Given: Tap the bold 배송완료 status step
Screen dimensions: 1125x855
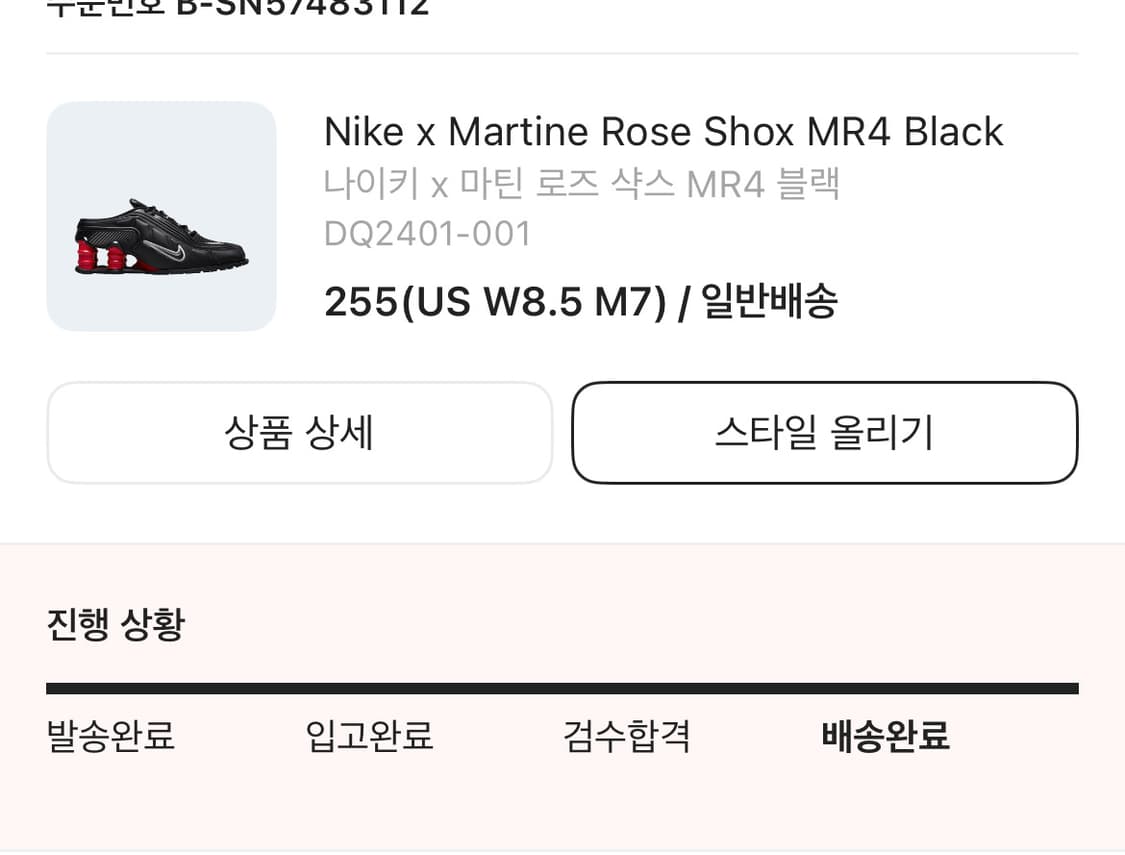Looking at the screenshot, I should click(x=885, y=736).
